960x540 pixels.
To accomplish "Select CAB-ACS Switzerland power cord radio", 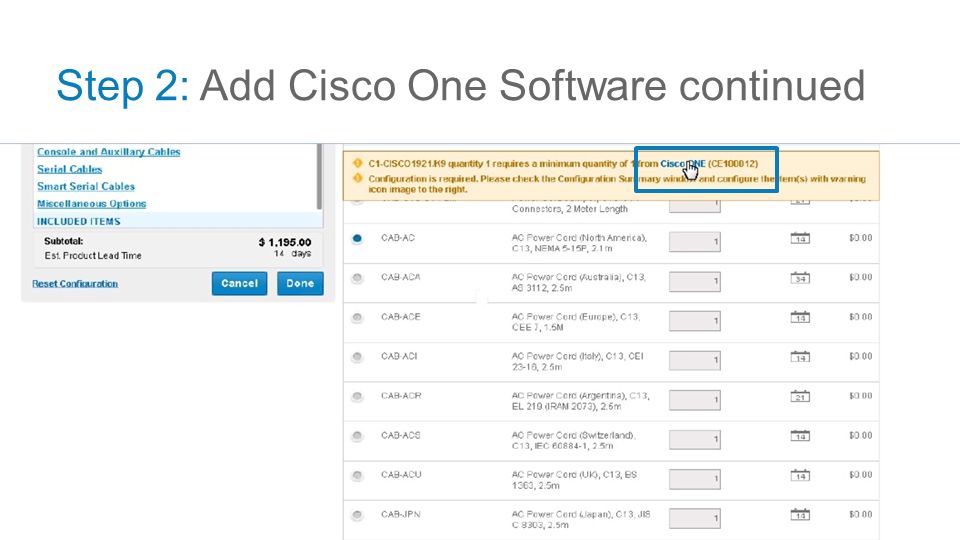I will 357,436.
